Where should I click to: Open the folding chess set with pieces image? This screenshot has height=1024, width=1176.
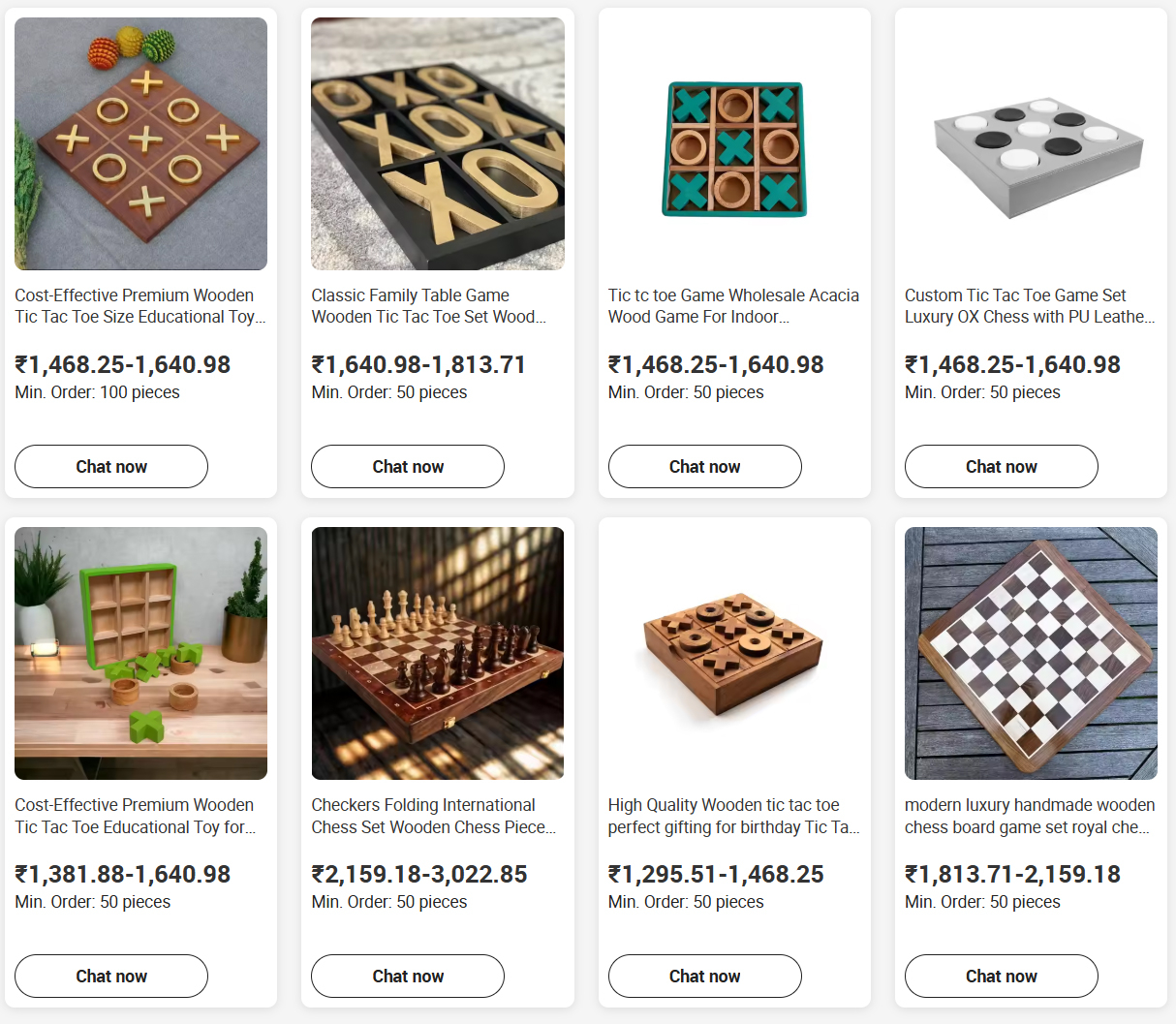point(438,653)
